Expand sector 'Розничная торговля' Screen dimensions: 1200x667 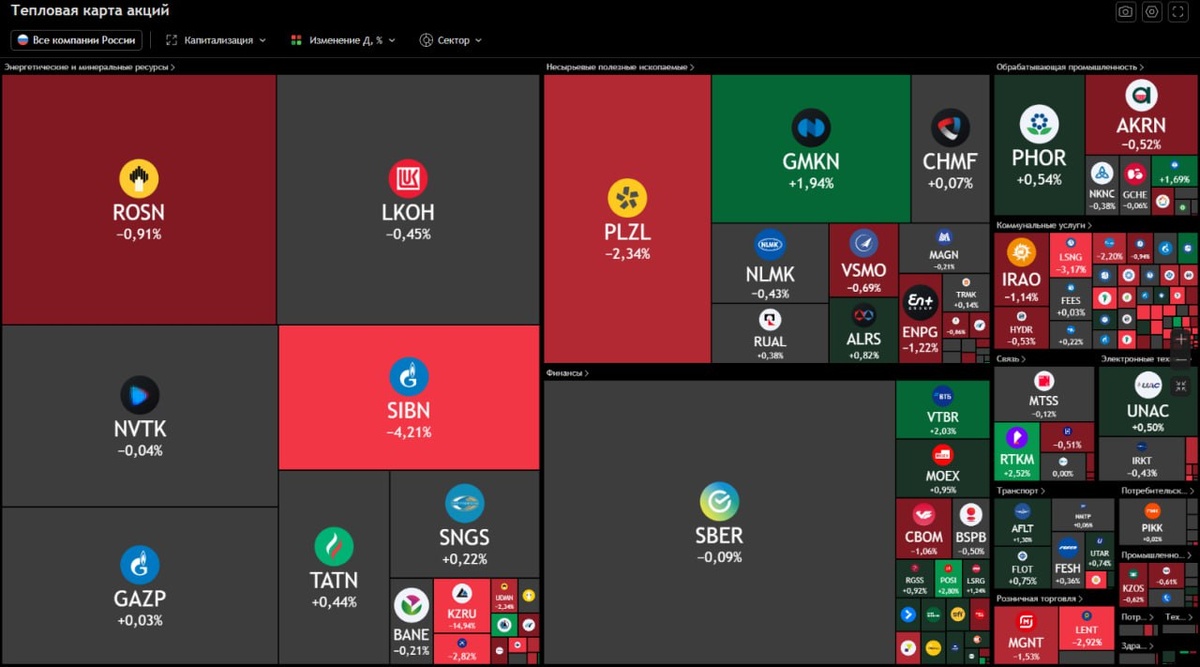click(1040, 598)
